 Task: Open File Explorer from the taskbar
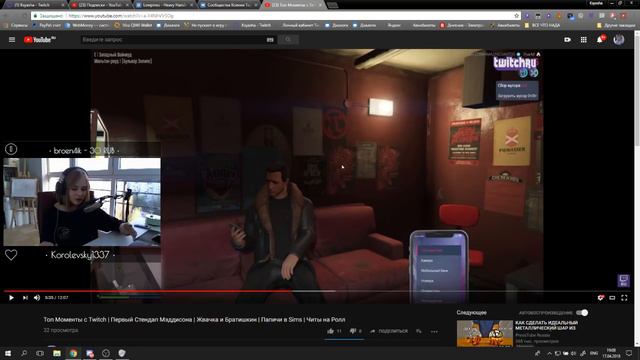57,353
